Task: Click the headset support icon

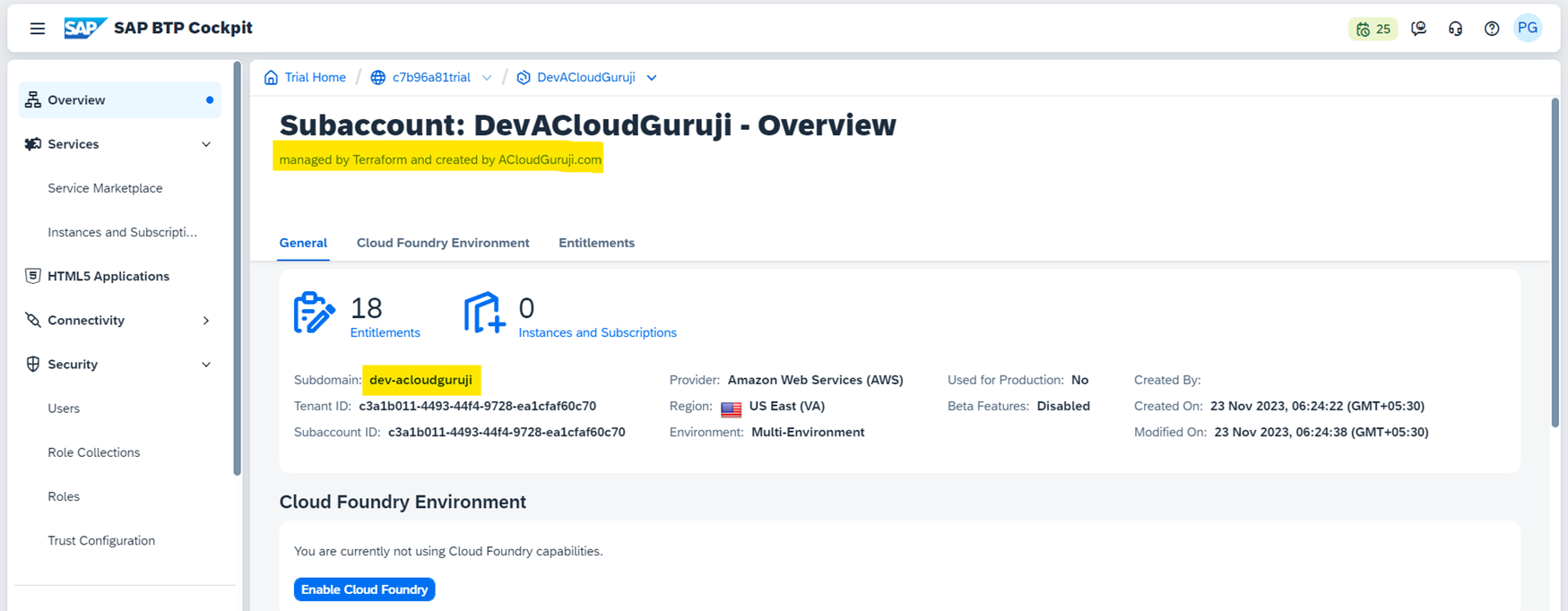Action: (1455, 29)
